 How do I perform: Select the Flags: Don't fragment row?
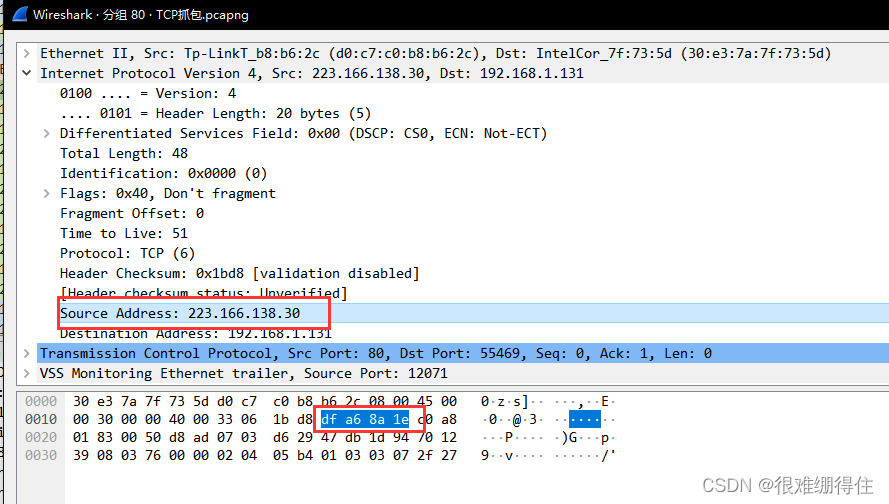coord(168,193)
